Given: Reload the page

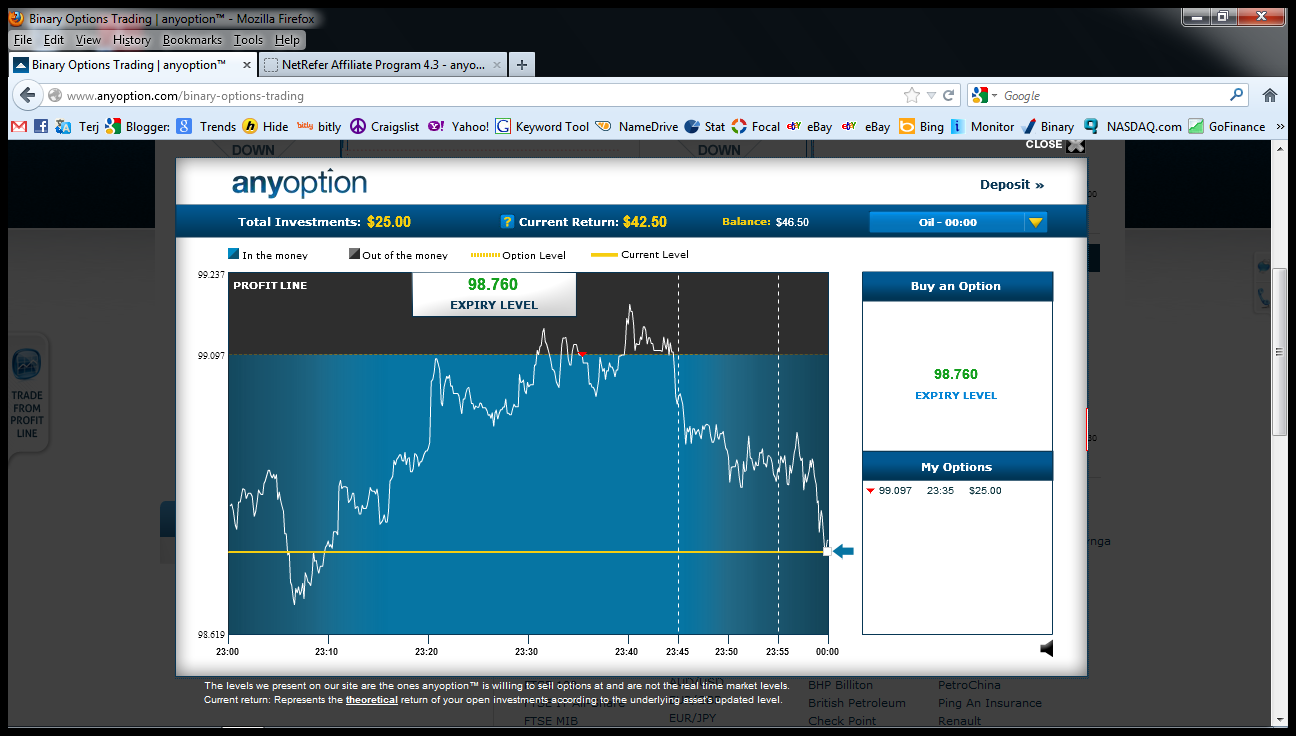Looking at the screenshot, I should click(x=949, y=95).
